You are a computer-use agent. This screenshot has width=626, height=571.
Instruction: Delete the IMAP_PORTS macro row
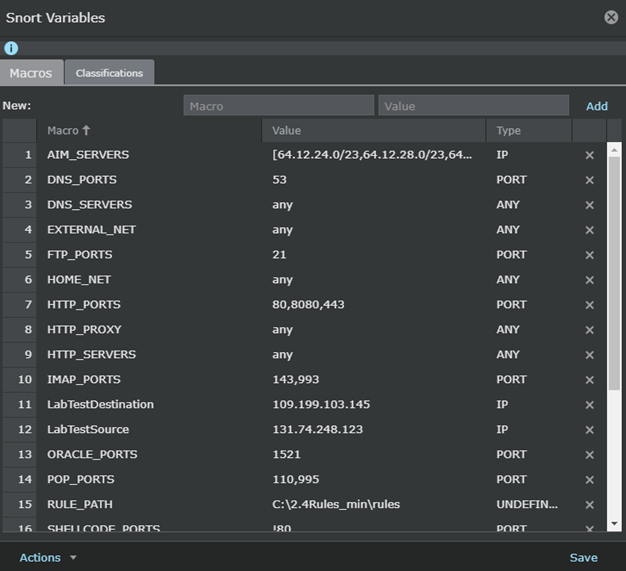[x=589, y=380]
